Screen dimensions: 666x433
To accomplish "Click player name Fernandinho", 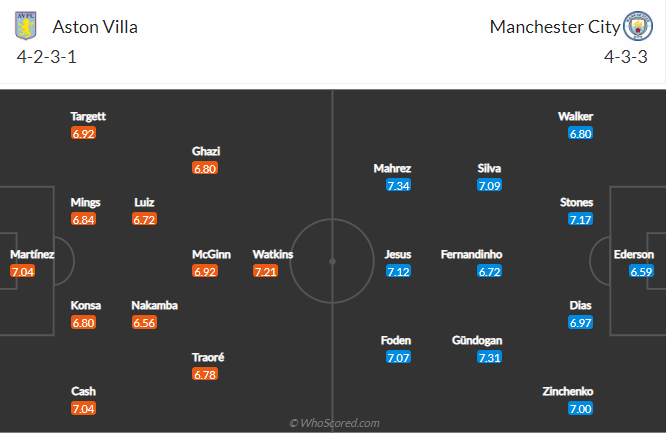I will [x=471, y=254].
